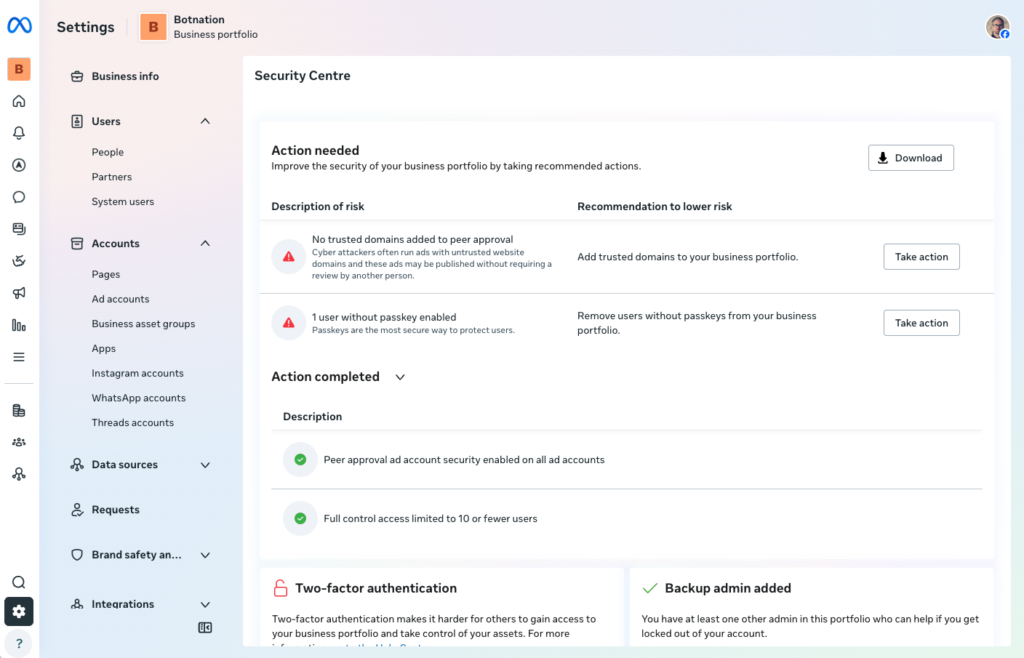Viewport: 1024px width, 658px height.
Task: Expand the Data sources section
Action: 205,465
